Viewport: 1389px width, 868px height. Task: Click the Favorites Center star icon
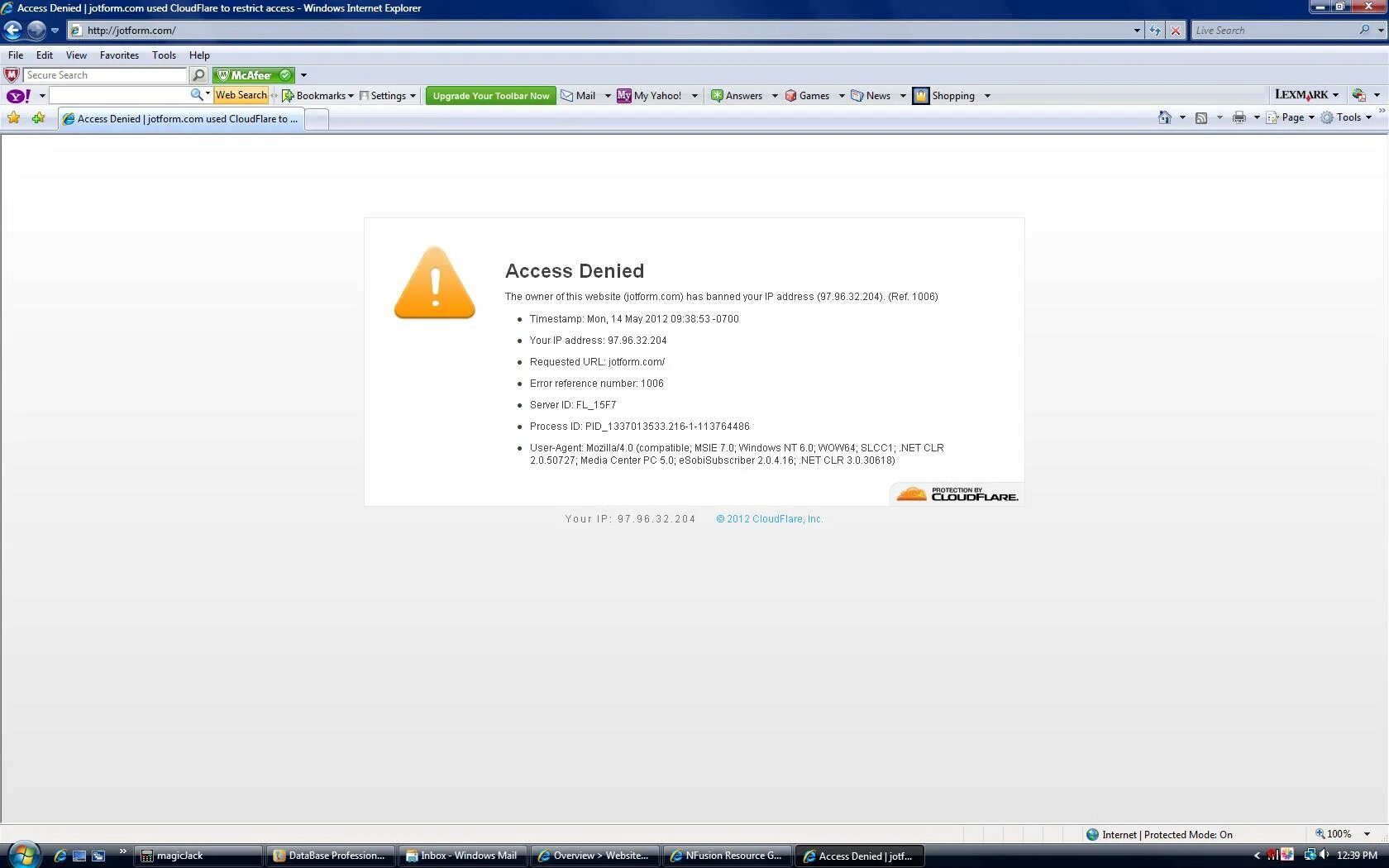pyautogui.click(x=14, y=118)
